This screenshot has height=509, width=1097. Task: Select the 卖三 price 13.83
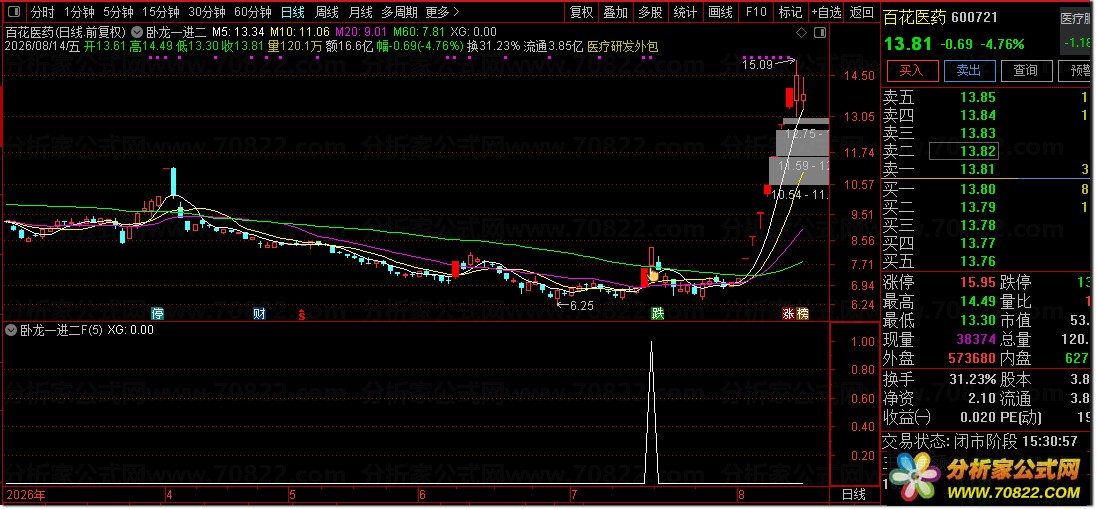tap(977, 134)
